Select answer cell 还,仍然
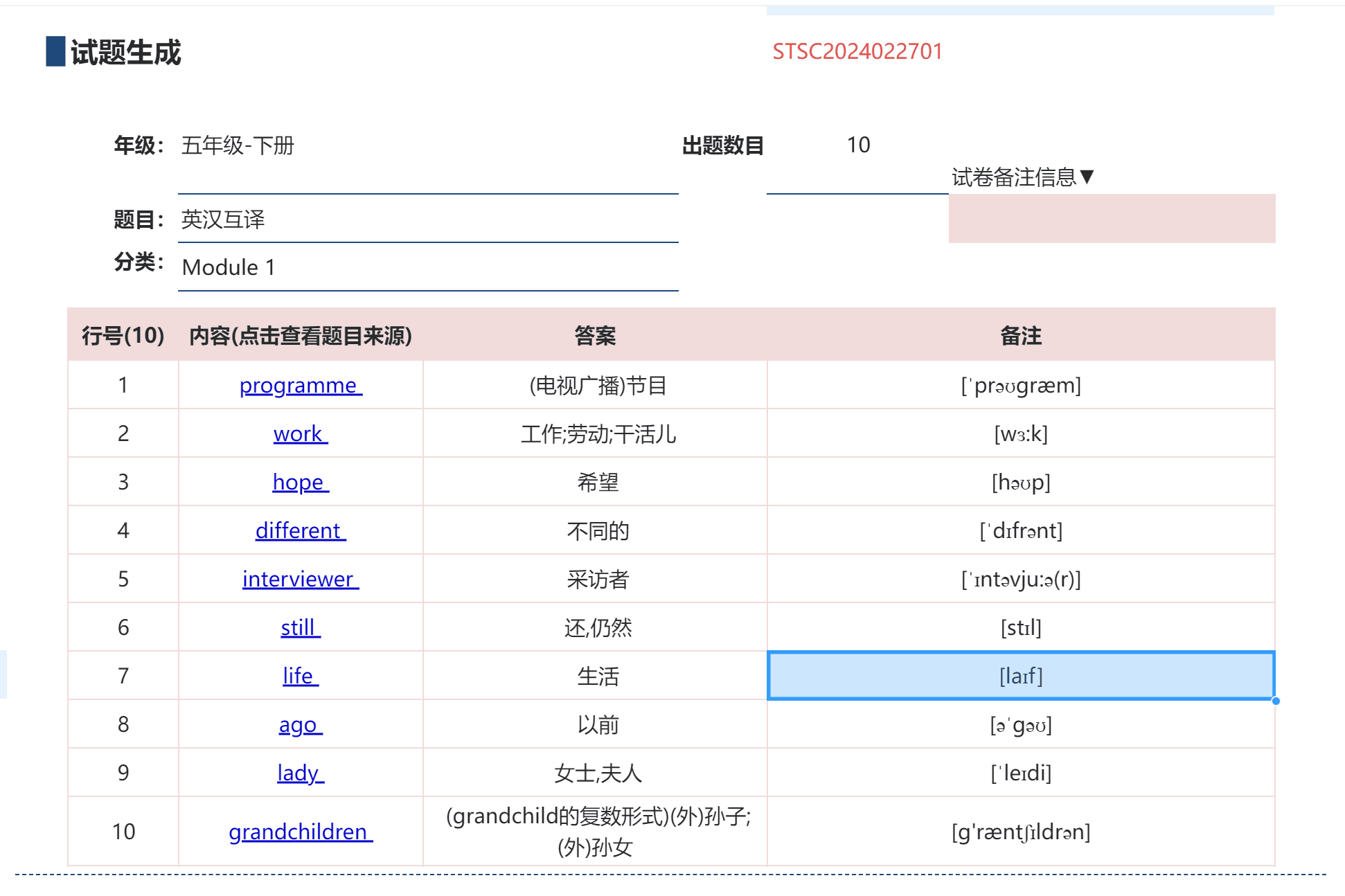Viewport: 1345px width, 896px height. point(596,627)
